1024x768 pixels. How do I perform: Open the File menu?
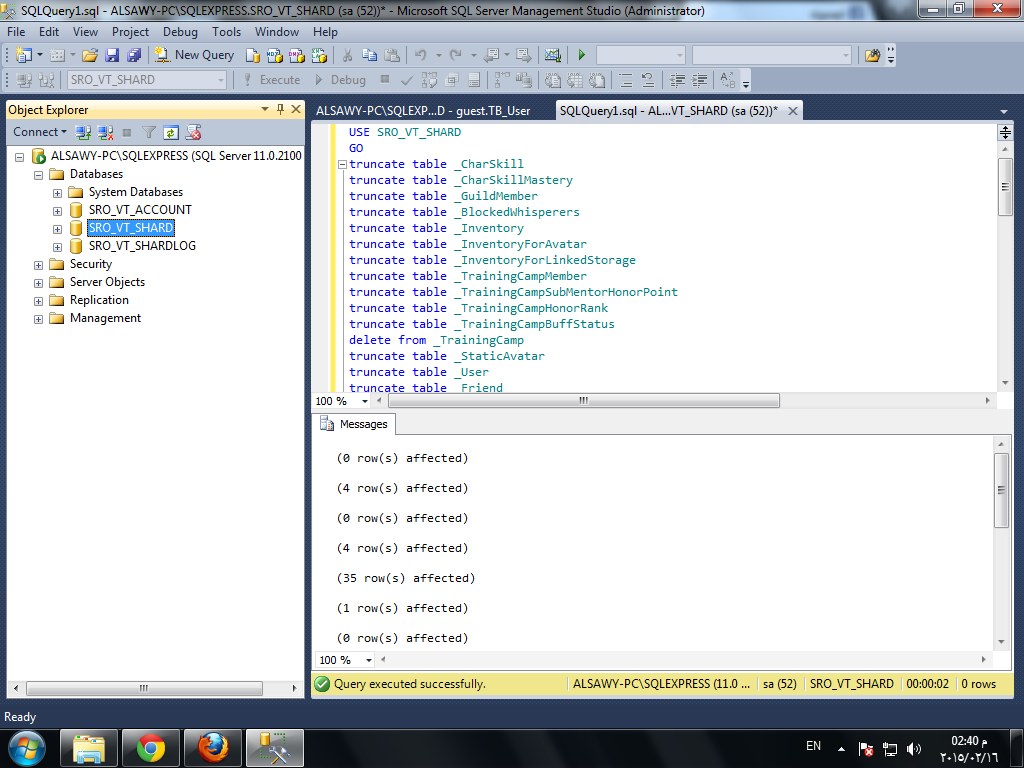[16, 32]
